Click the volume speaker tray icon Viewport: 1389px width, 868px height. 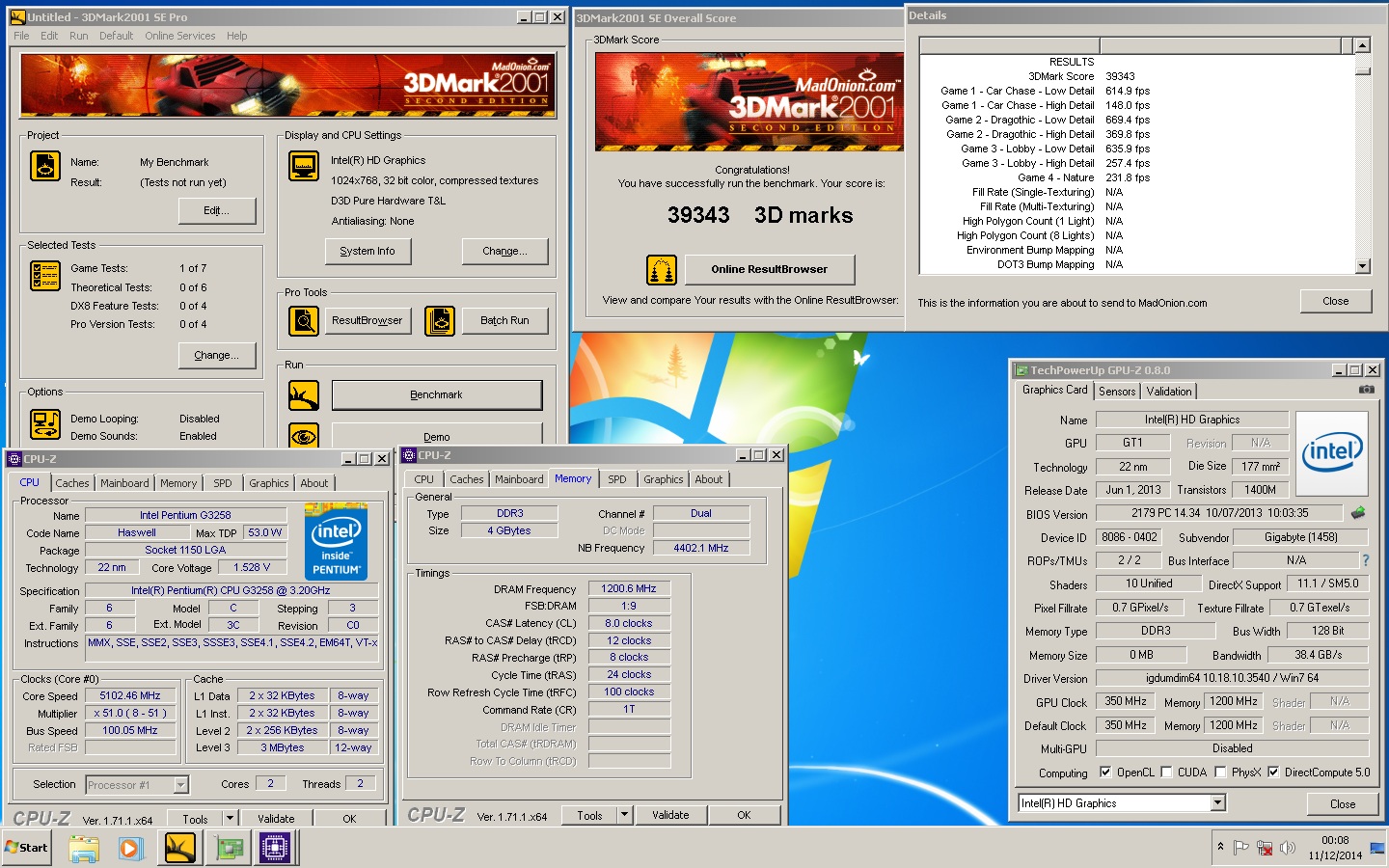coord(1288,848)
